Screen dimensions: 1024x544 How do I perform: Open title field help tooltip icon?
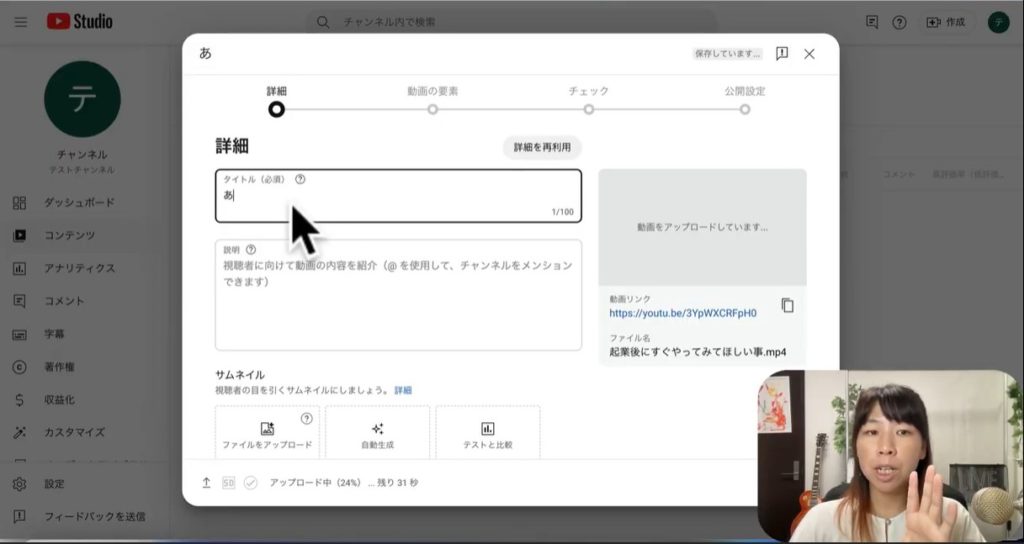coord(300,180)
